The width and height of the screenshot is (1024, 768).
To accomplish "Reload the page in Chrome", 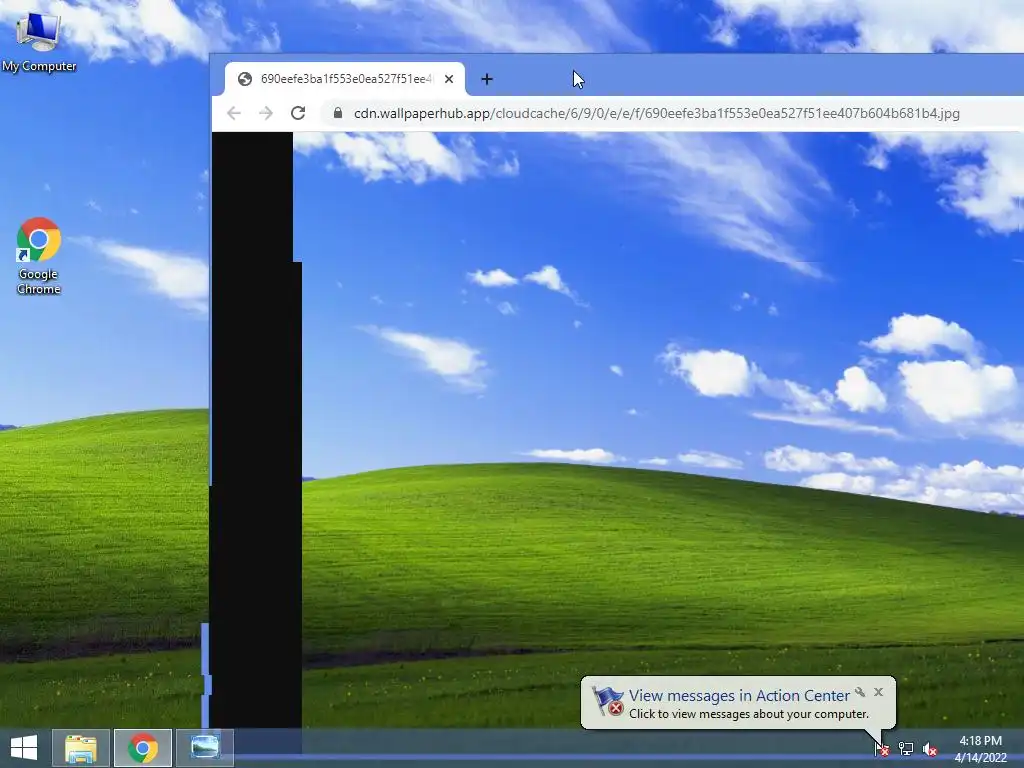I will pos(298,113).
